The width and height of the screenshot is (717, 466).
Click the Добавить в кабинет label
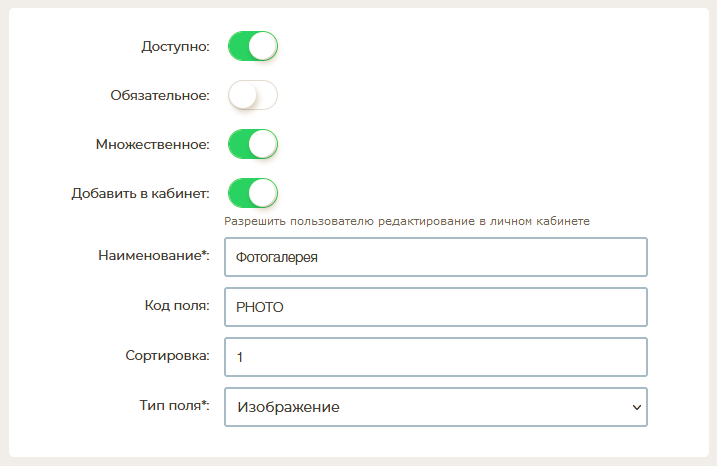(140, 192)
